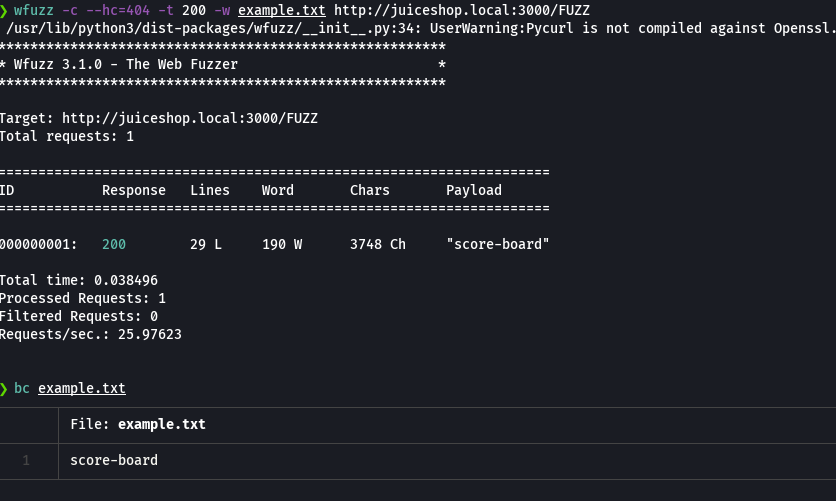
Task: Click 'Wfuzz 3.1.0 - The Web Fuzzer' banner text
Action: coord(126,64)
